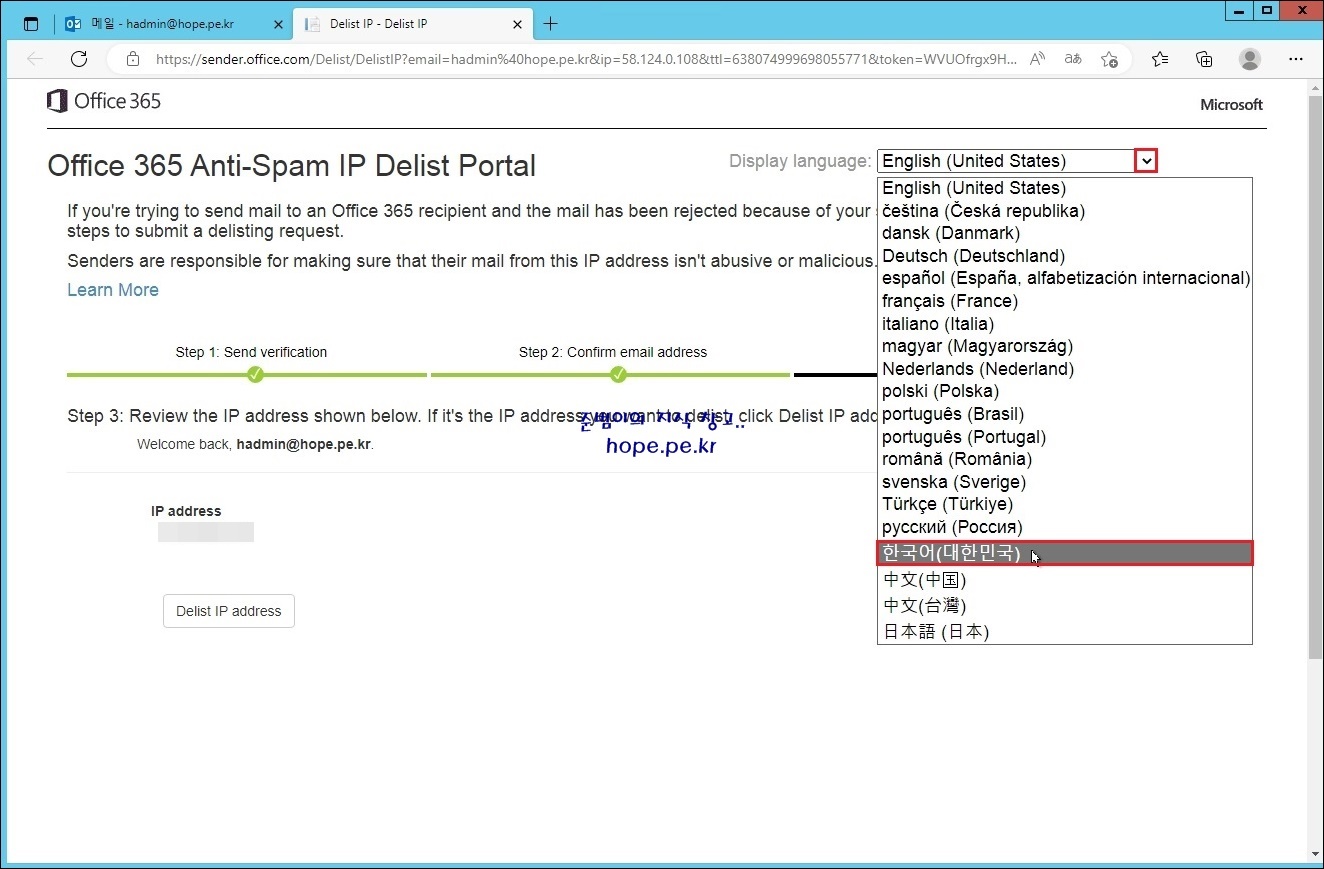Click the site lock icon in address bar

tap(133, 59)
